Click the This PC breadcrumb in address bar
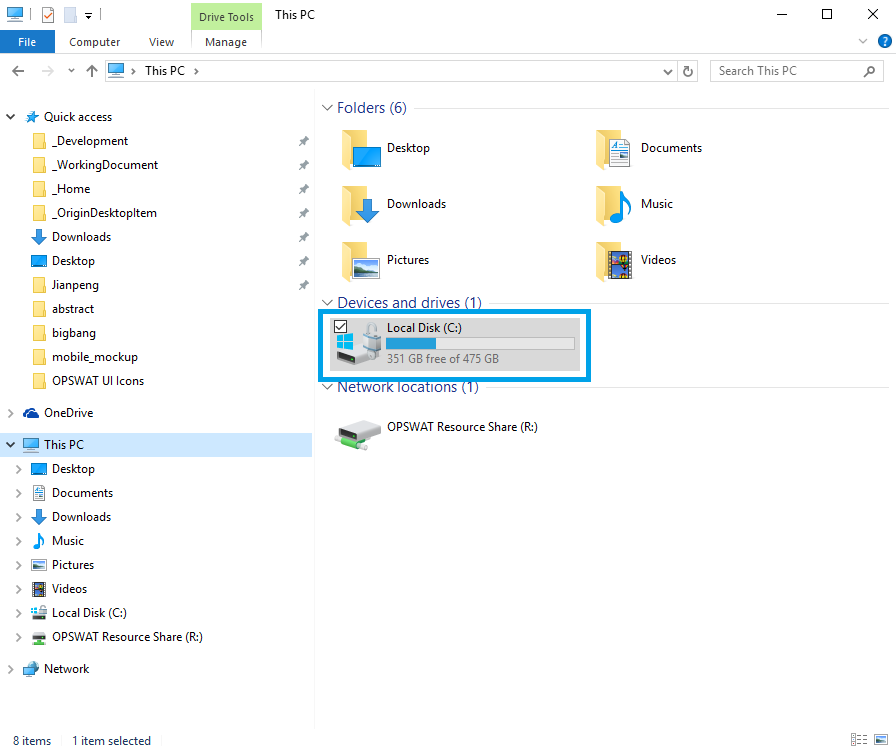This screenshot has width=896, height=752. [165, 71]
